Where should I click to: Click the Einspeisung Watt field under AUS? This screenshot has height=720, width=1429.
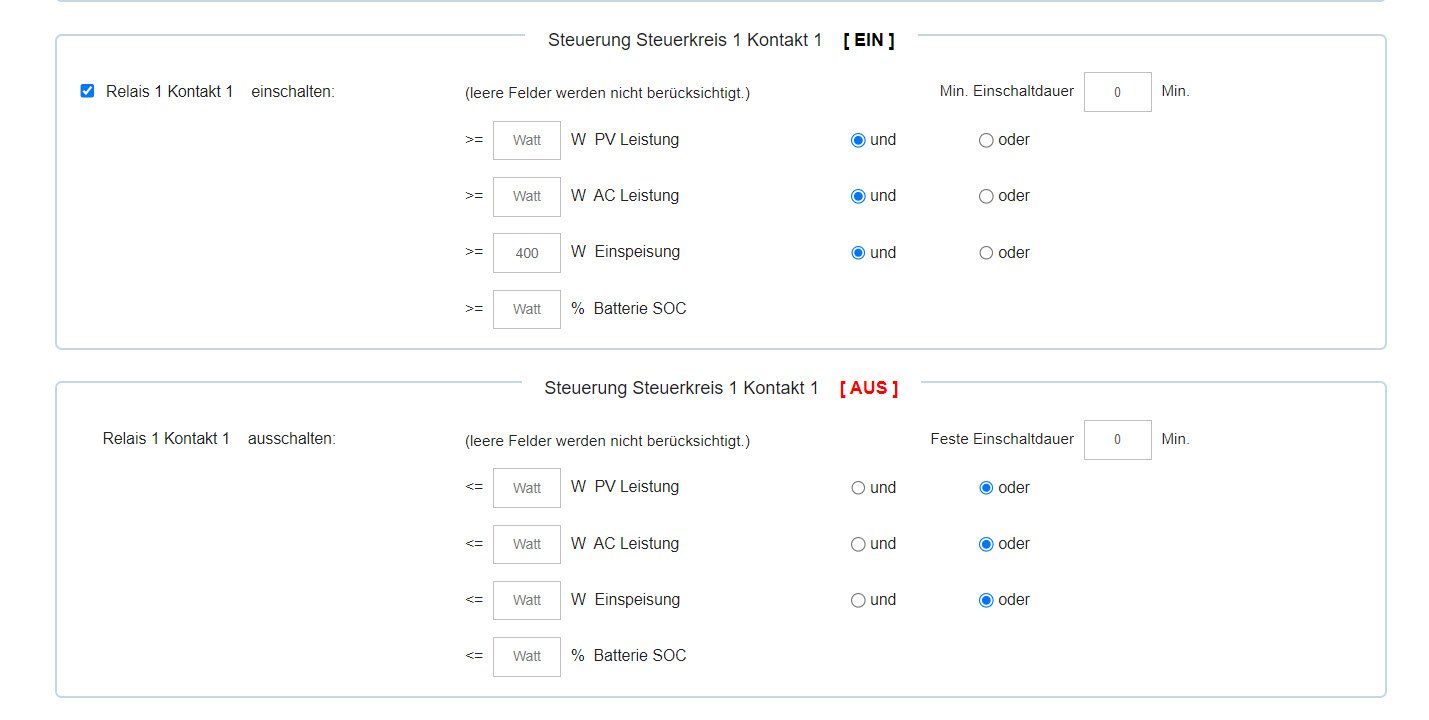point(527,600)
